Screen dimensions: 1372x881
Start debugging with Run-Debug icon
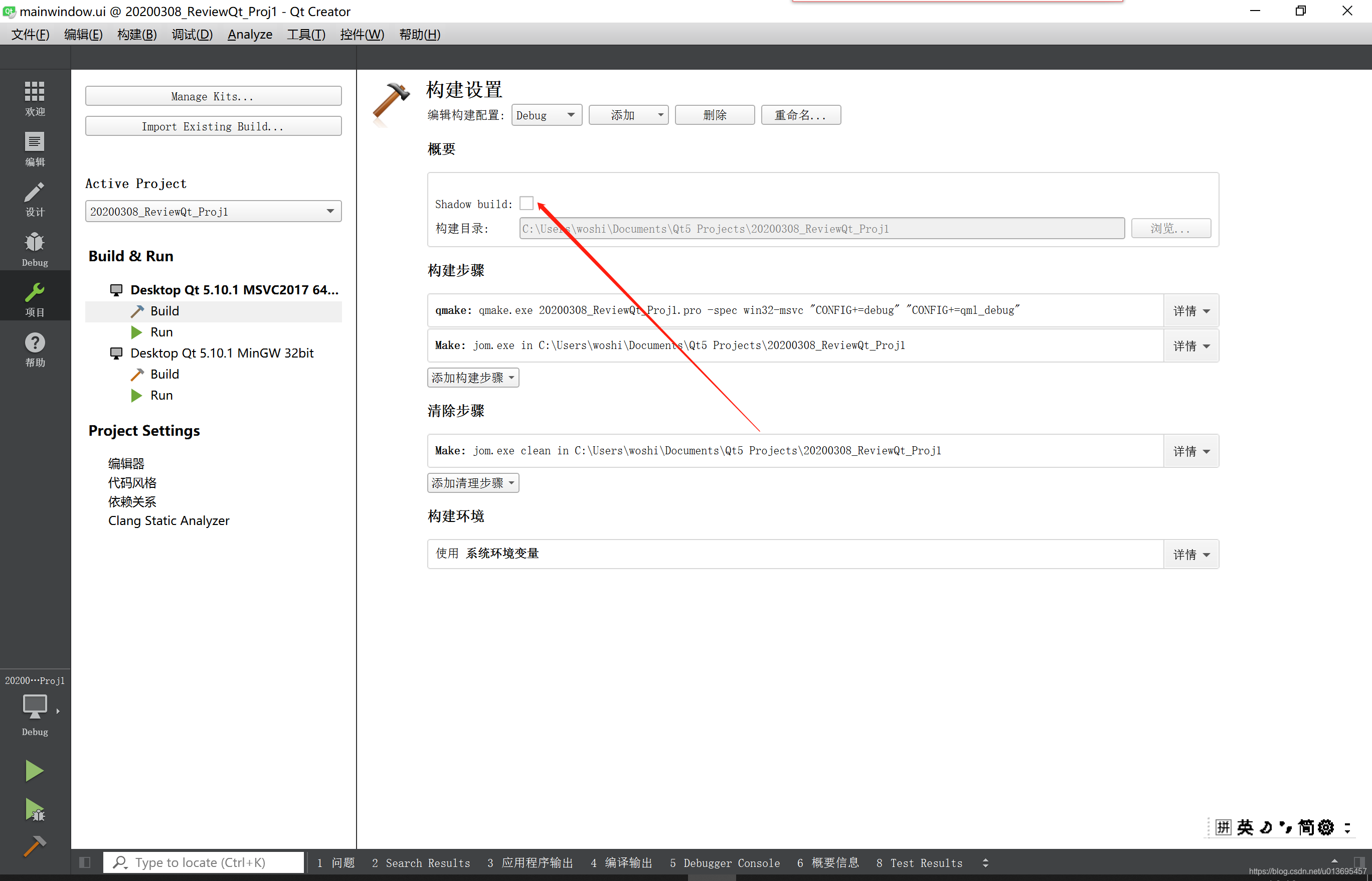pos(34,810)
